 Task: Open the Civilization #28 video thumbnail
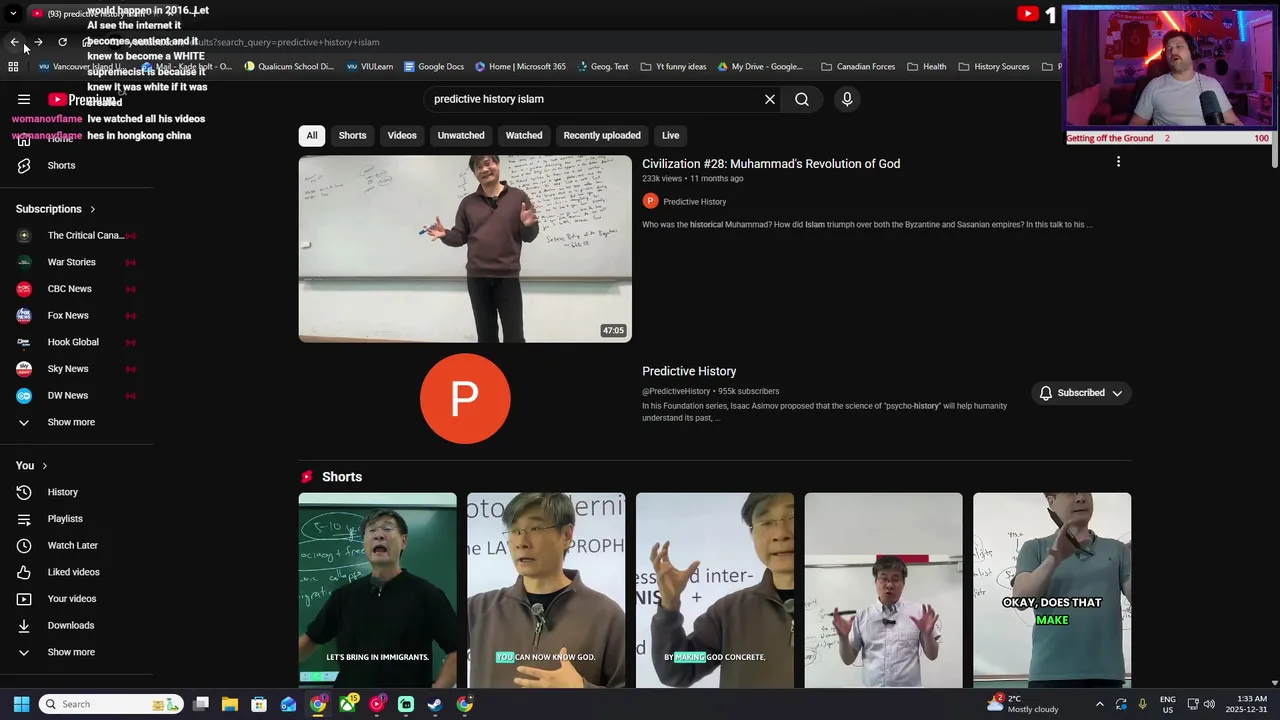click(465, 249)
